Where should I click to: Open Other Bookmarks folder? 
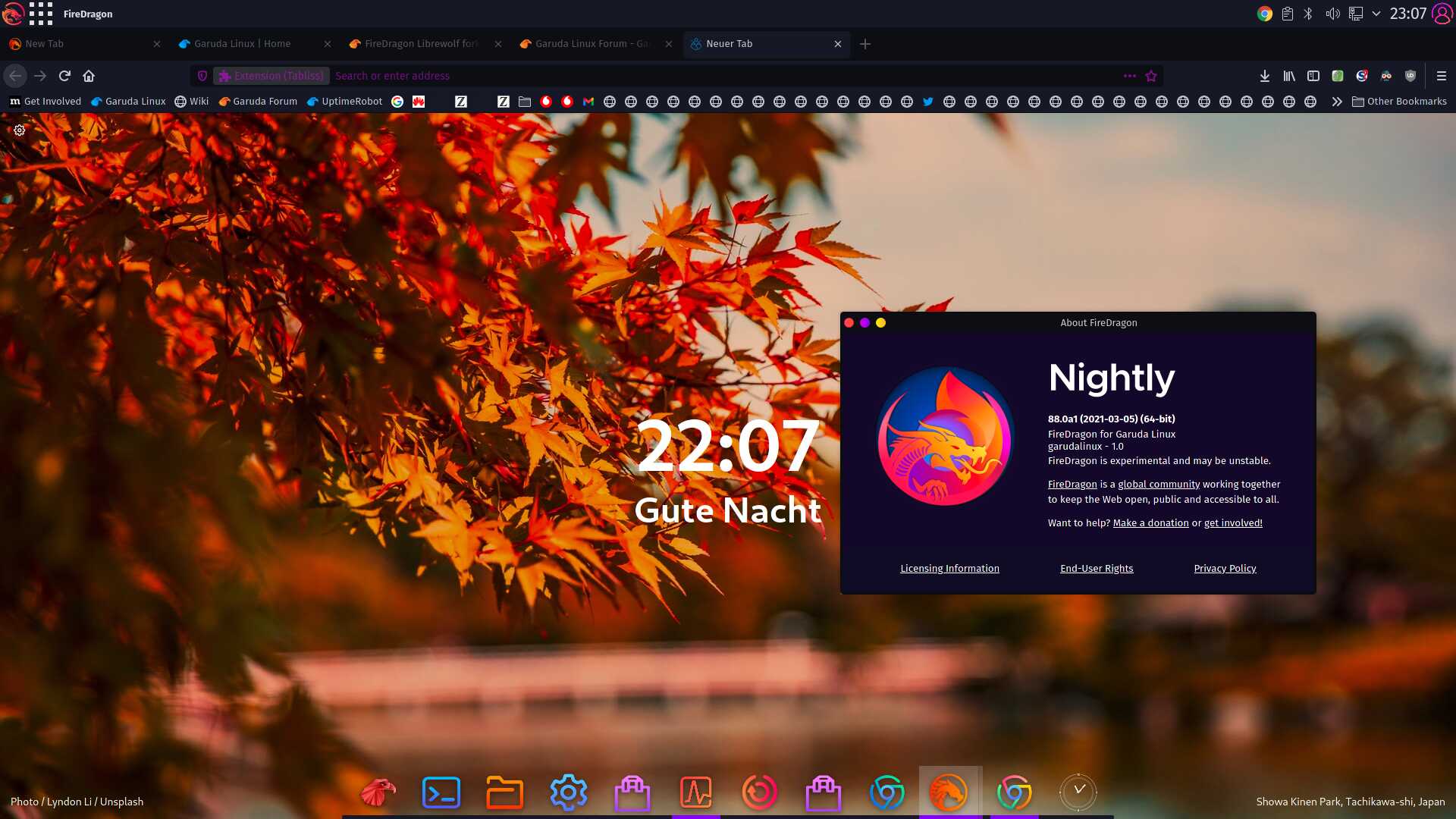1399,102
